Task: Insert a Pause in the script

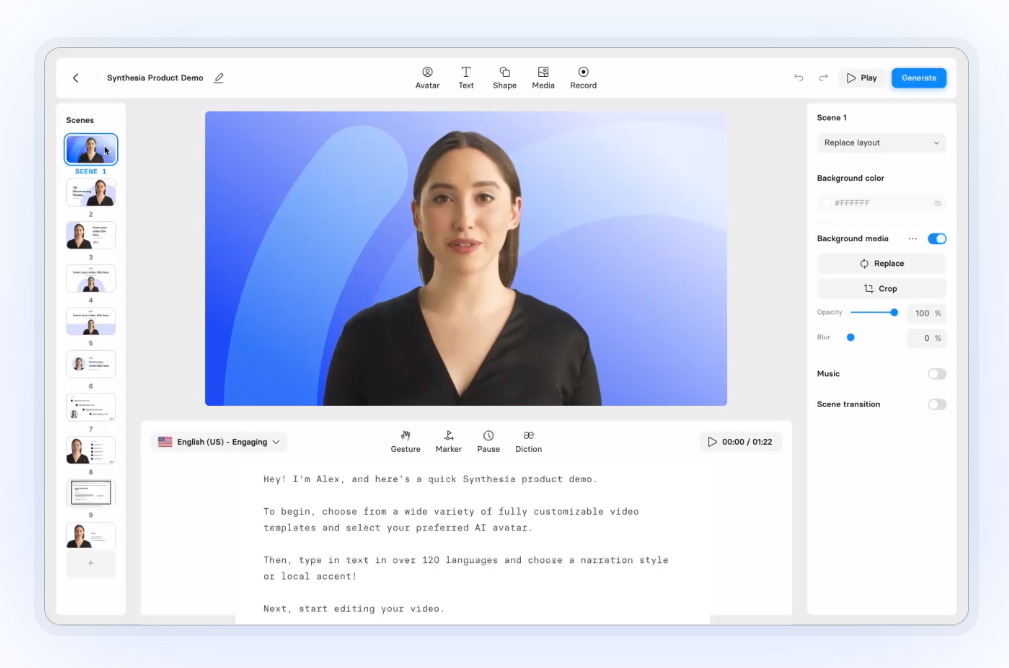Action: click(x=488, y=441)
